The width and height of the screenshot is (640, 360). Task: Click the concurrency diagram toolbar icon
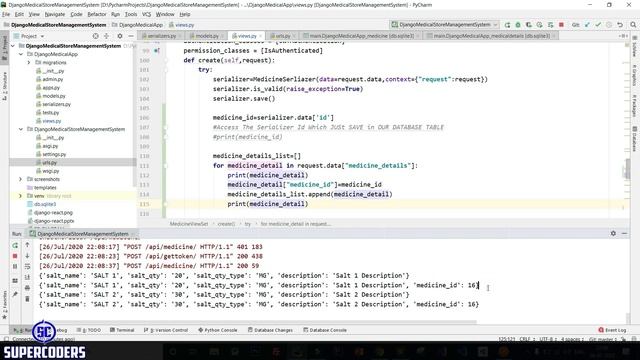point(550,25)
